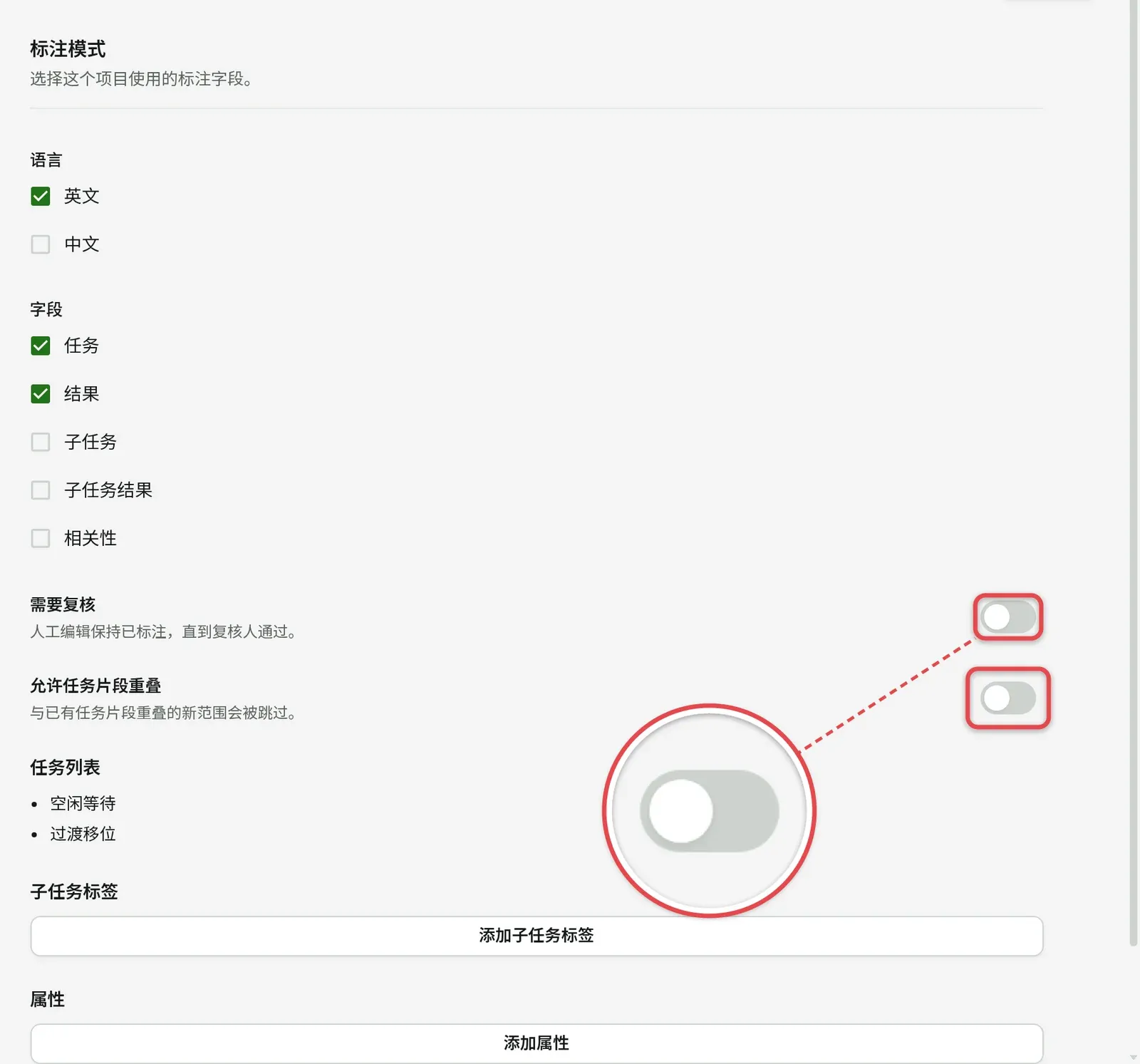
Task: Enable the 子任务 field checkbox
Action: click(41, 442)
